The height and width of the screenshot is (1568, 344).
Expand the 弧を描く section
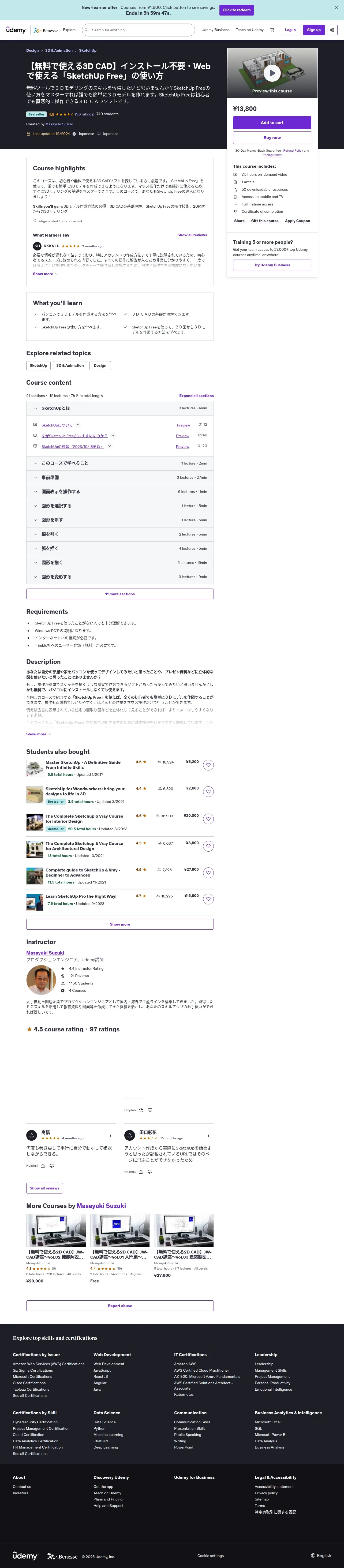point(120,548)
